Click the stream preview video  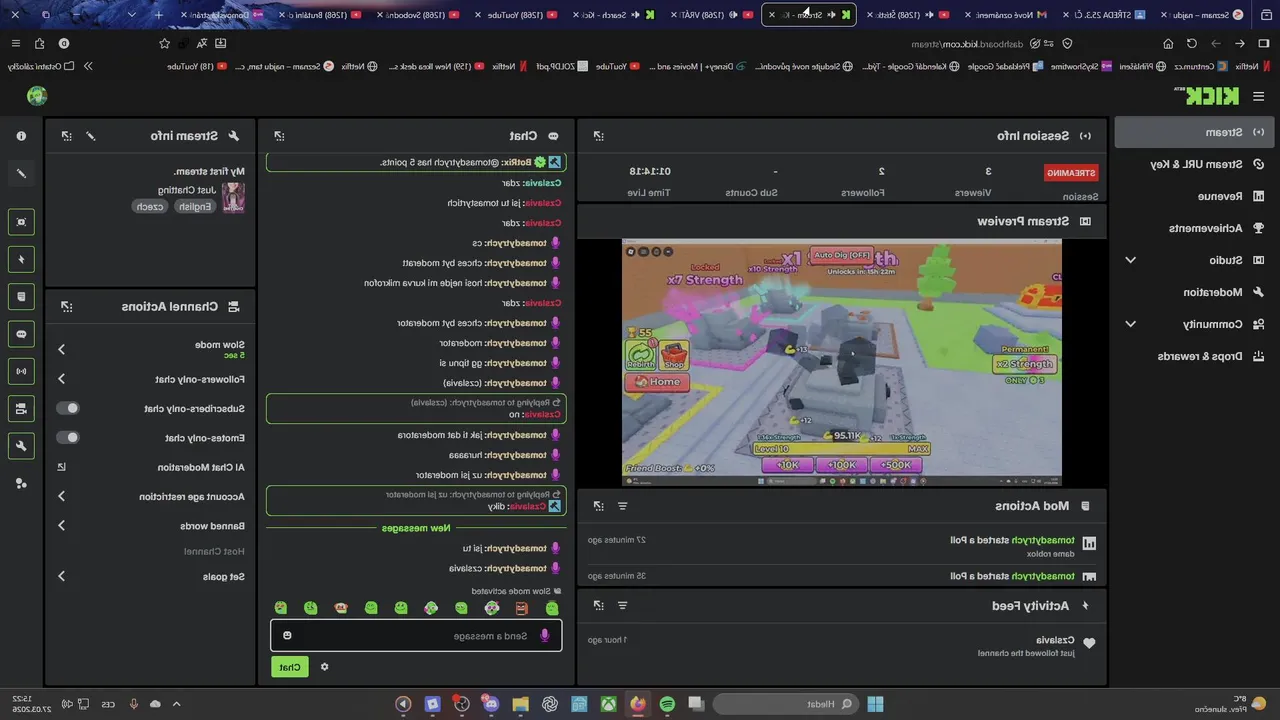click(841, 361)
